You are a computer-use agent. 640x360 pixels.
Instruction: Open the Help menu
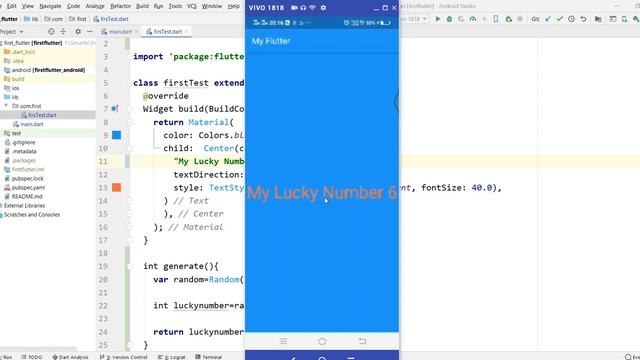pyautogui.click(x=233, y=6)
